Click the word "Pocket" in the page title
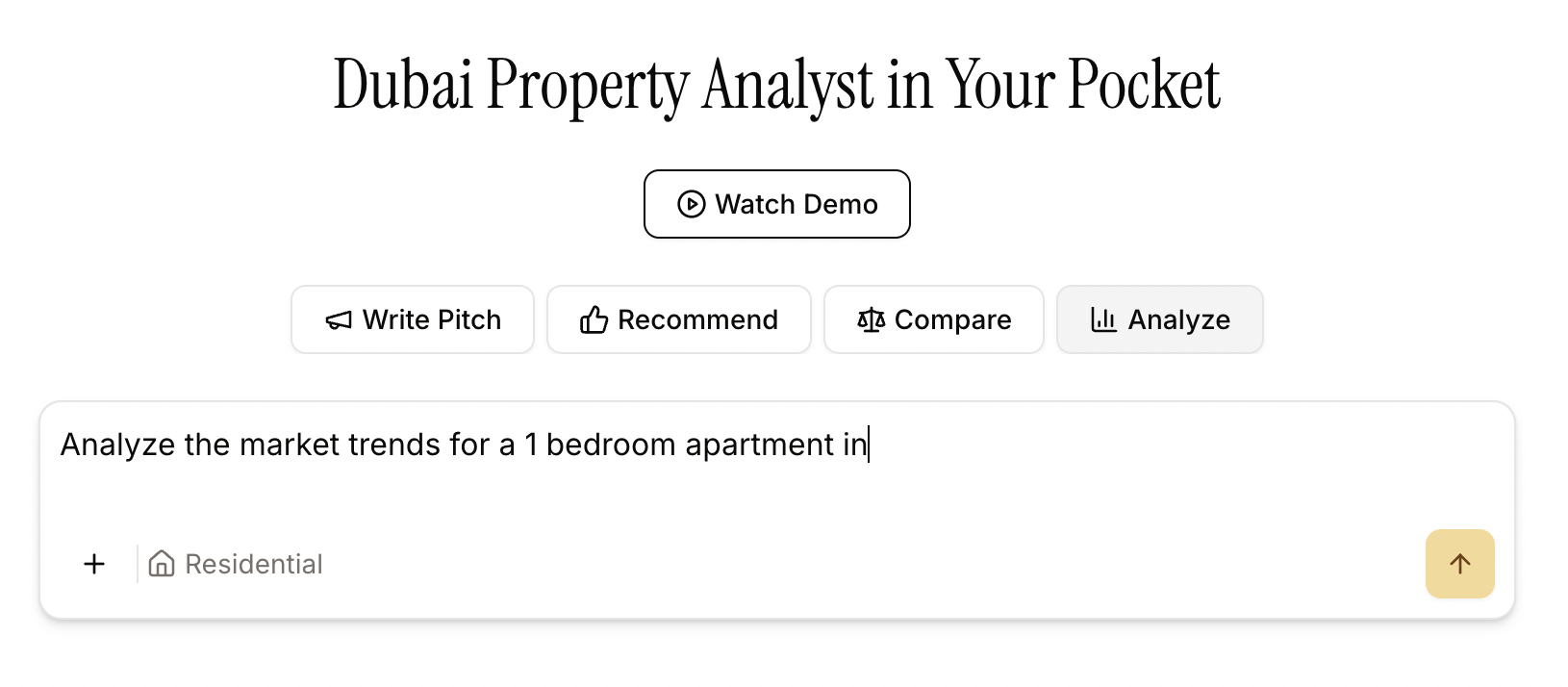This screenshot has width=1568, height=687. pos(1144,84)
